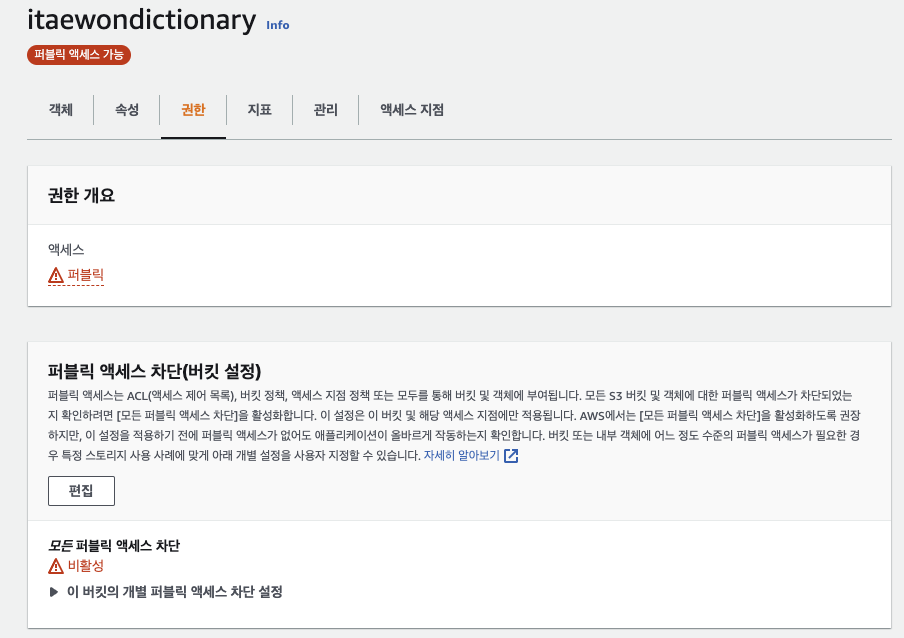This screenshot has width=904, height=638.
Task: Click the 비활성 status text
Action: (86, 565)
